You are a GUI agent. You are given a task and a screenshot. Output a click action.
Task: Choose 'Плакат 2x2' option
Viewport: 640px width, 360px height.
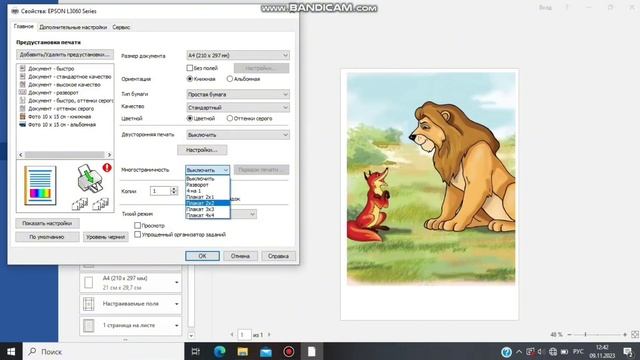point(208,203)
